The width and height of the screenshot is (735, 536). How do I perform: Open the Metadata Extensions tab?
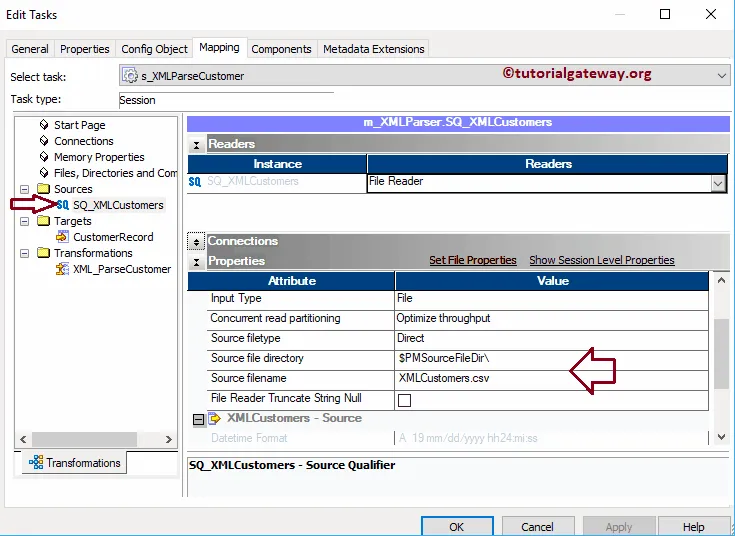point(374,49)
